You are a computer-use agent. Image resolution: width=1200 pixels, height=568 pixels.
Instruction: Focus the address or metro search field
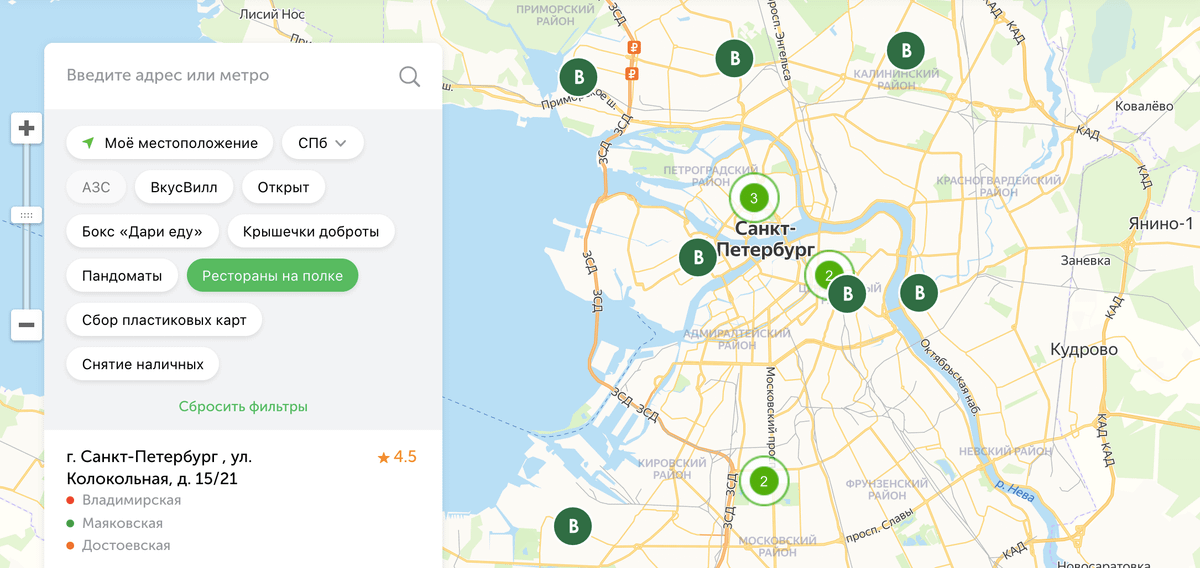coord(228,76)
